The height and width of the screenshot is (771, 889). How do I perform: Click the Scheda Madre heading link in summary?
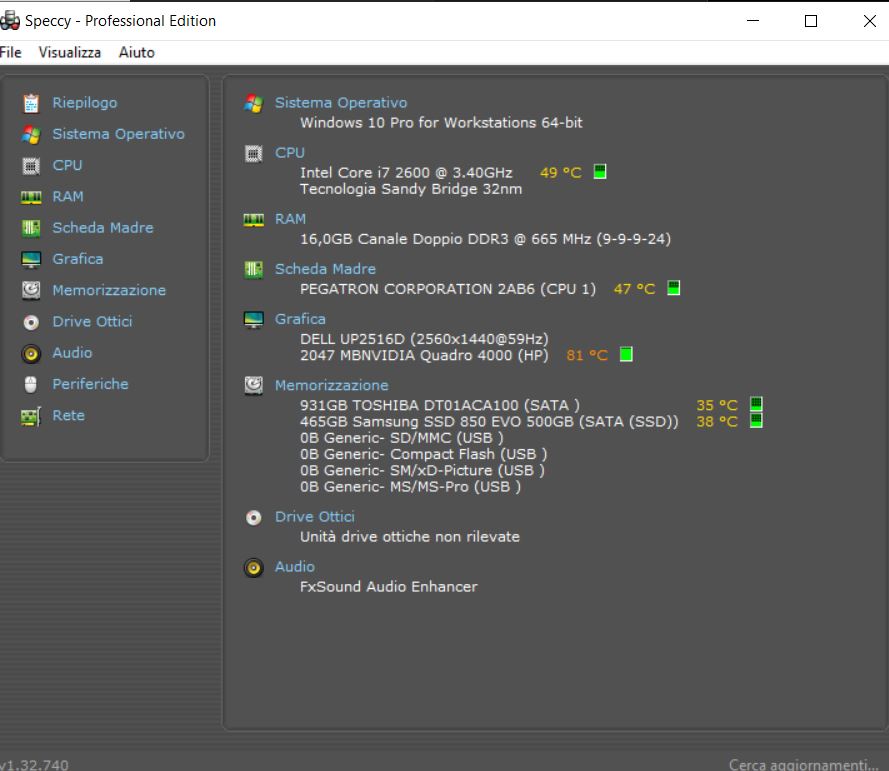[x=325, y=269]
